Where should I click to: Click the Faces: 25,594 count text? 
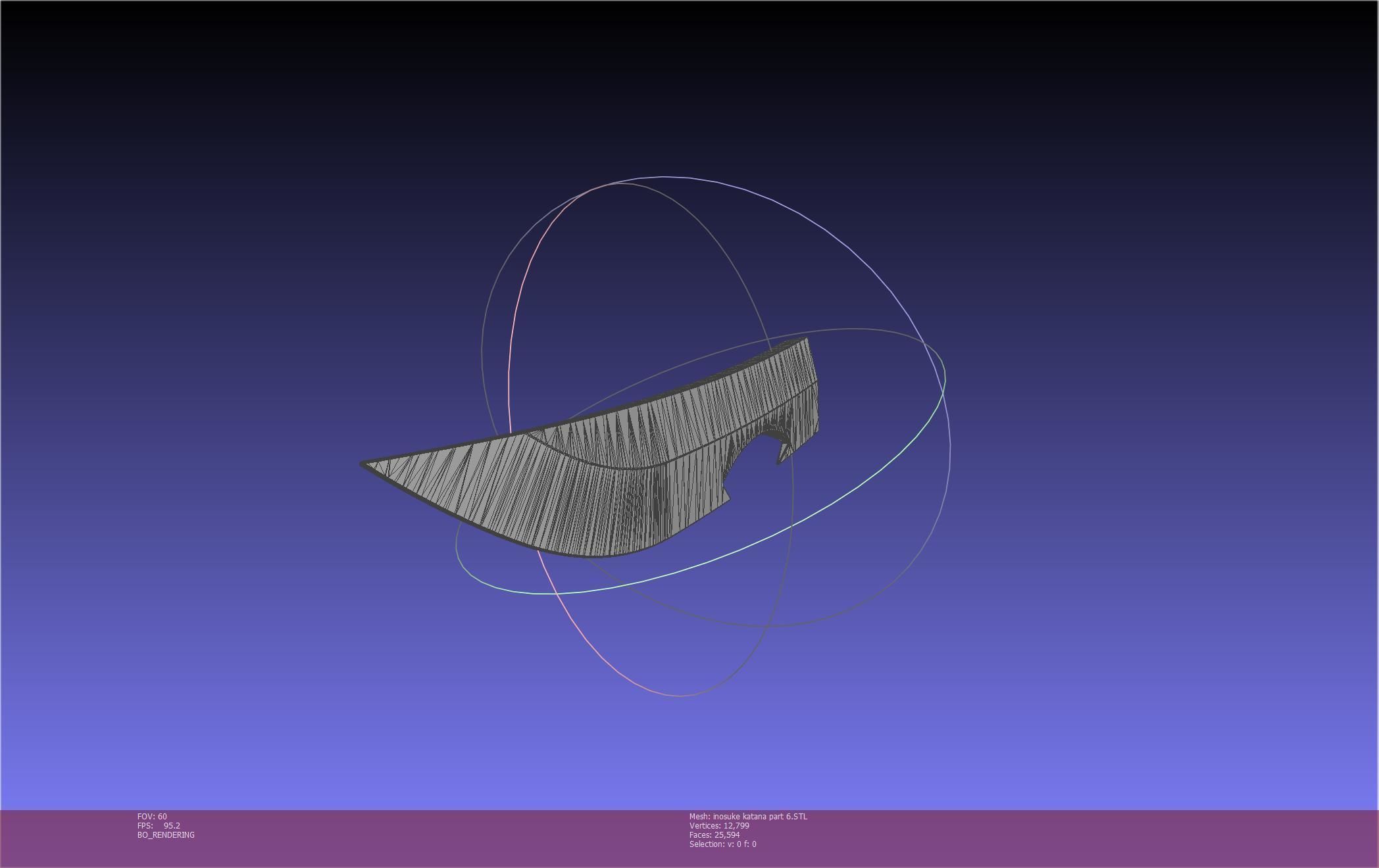715,835
